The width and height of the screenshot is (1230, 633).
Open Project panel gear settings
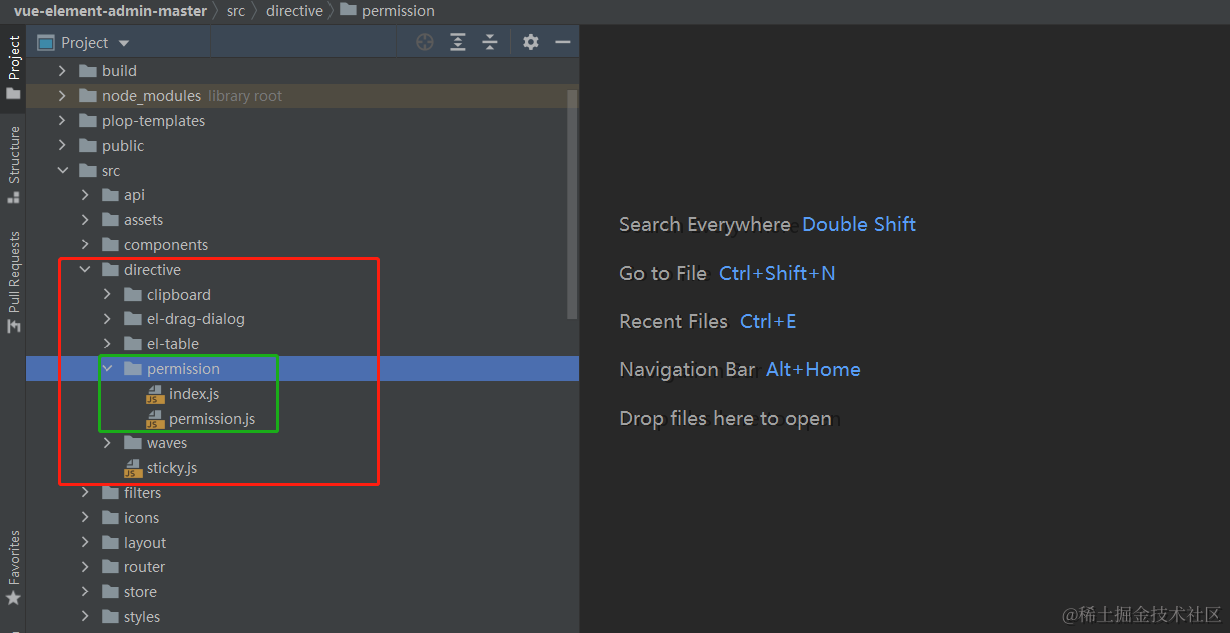pos(531,42)
